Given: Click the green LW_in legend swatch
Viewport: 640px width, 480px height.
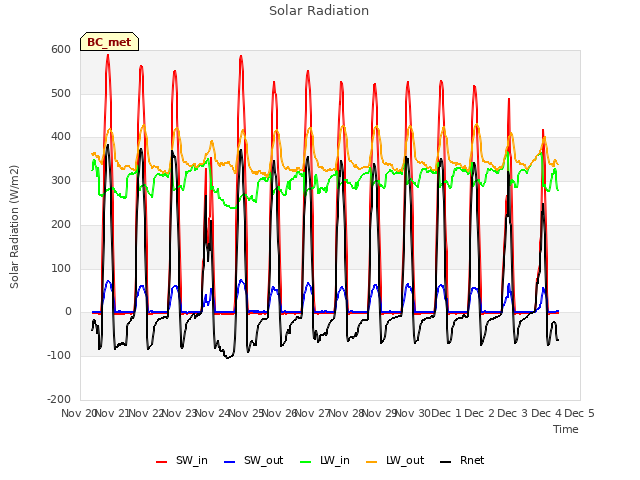Looking at the screenshot, I should click(305, 462).
